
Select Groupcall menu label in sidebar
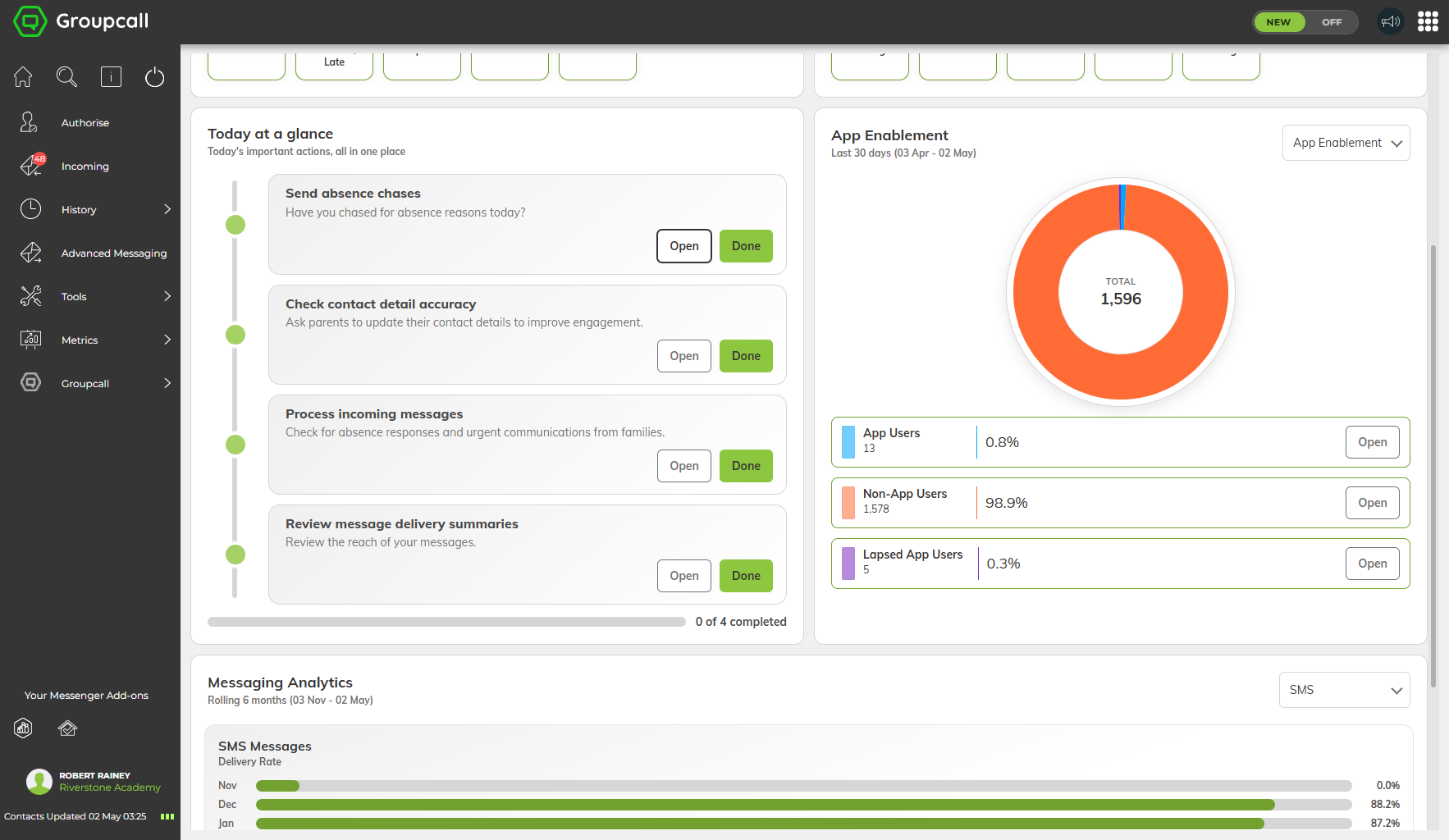point(85,384)
